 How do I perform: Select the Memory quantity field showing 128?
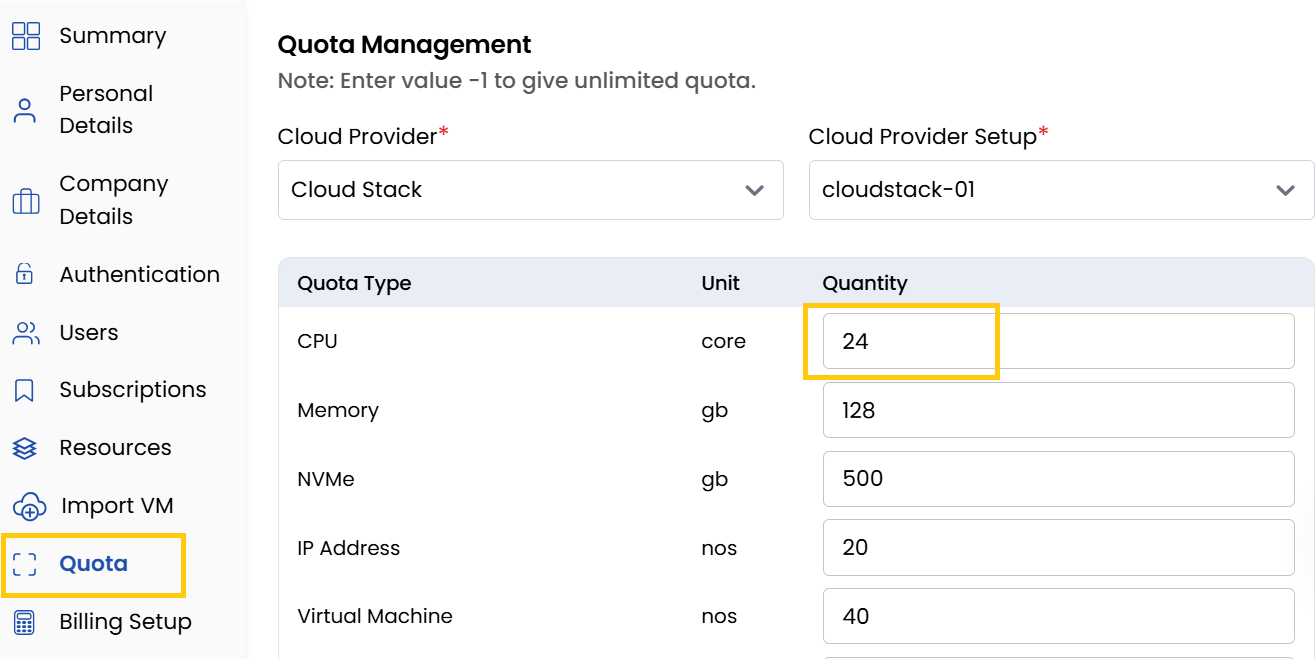point(1058,410)
